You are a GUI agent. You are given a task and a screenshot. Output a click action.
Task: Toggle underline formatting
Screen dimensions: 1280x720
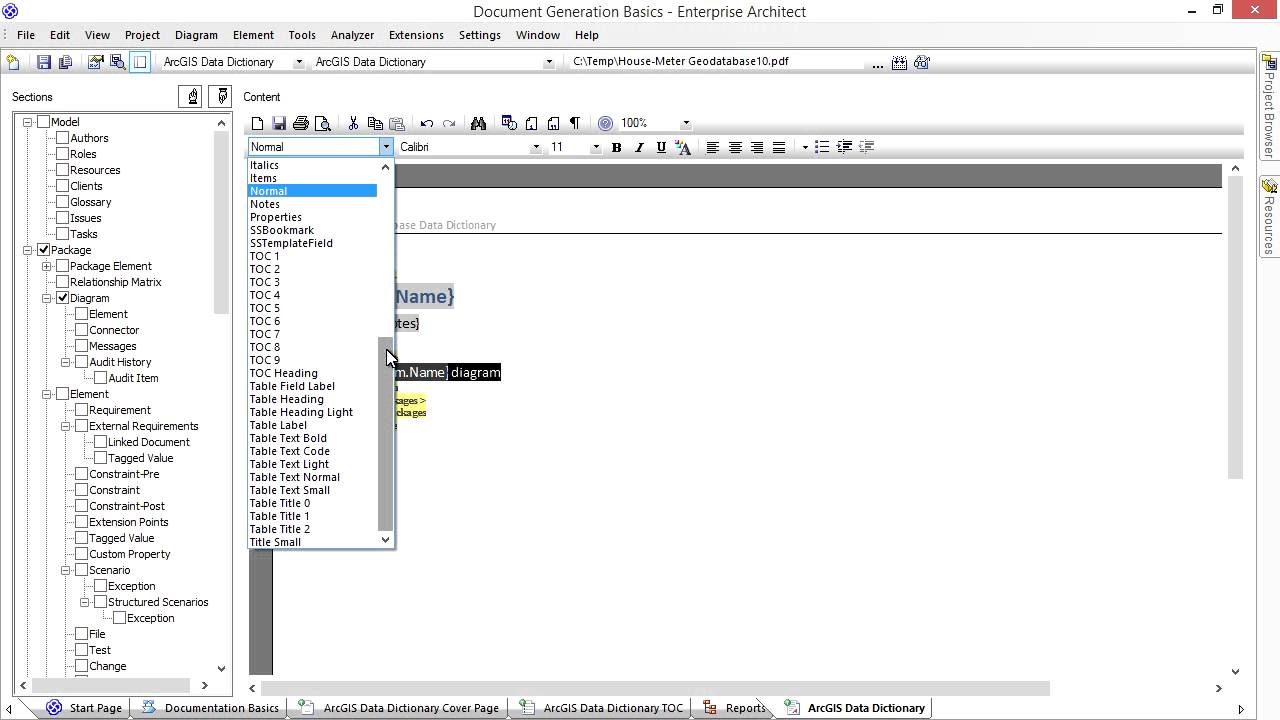click(x=661, y=147)
